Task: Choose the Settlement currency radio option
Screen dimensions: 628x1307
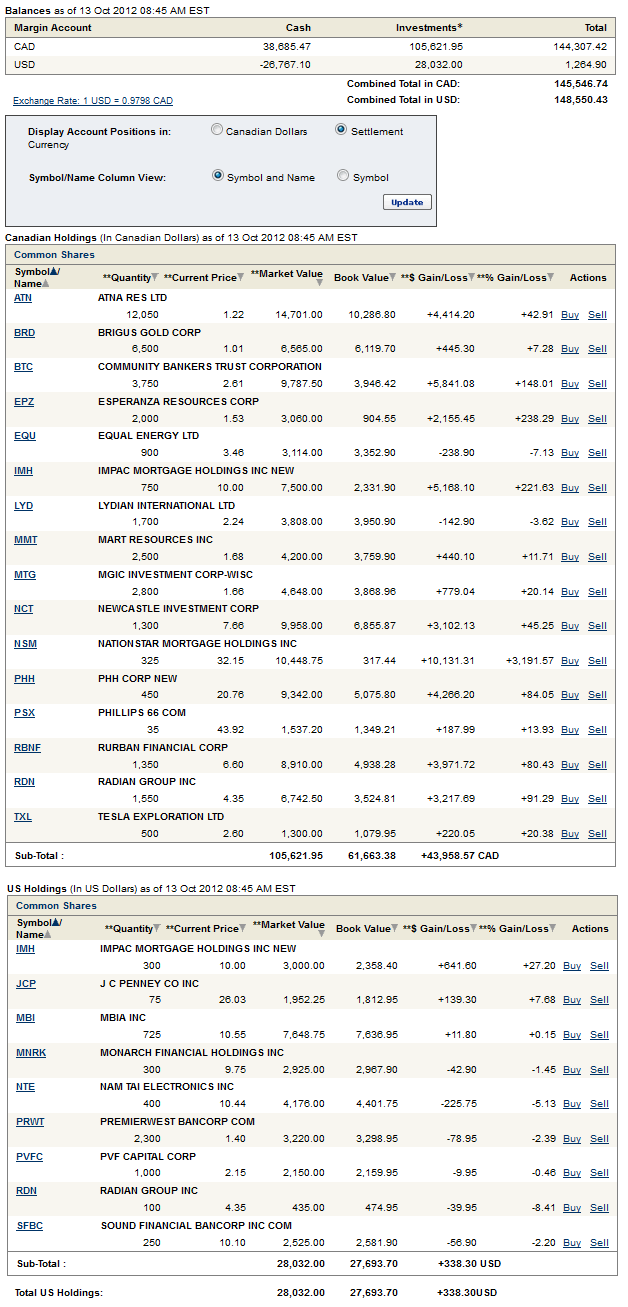Action: pyautogui.click(x=341, y=130)
